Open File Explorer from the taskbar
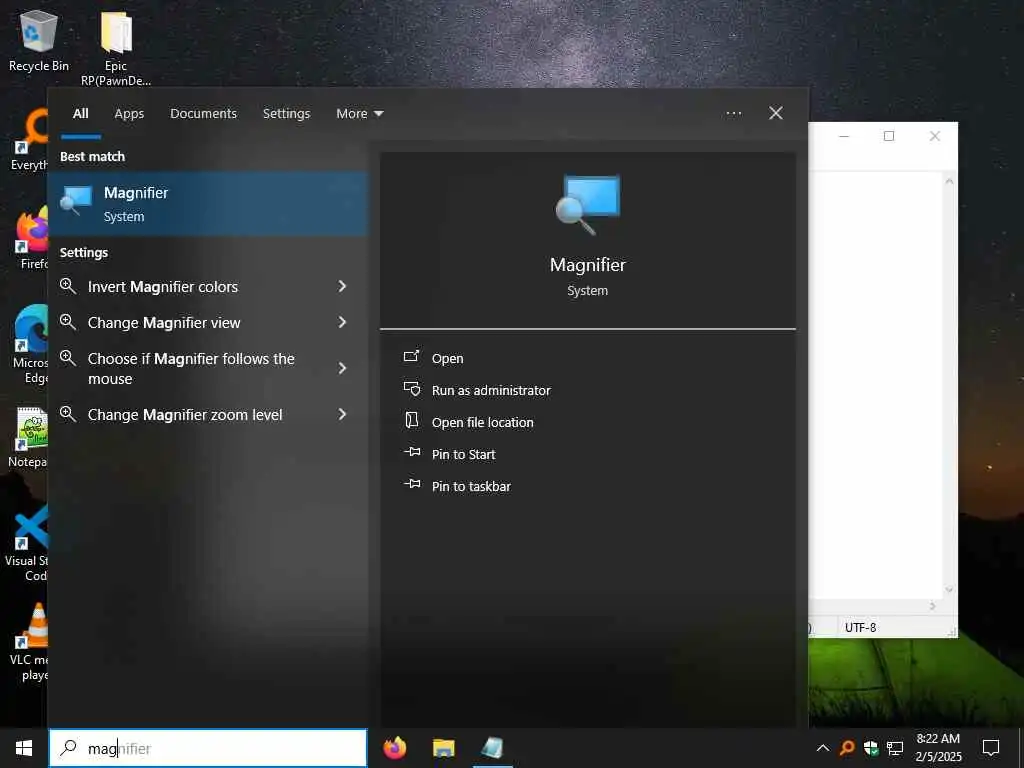 [x=443, y=748]
